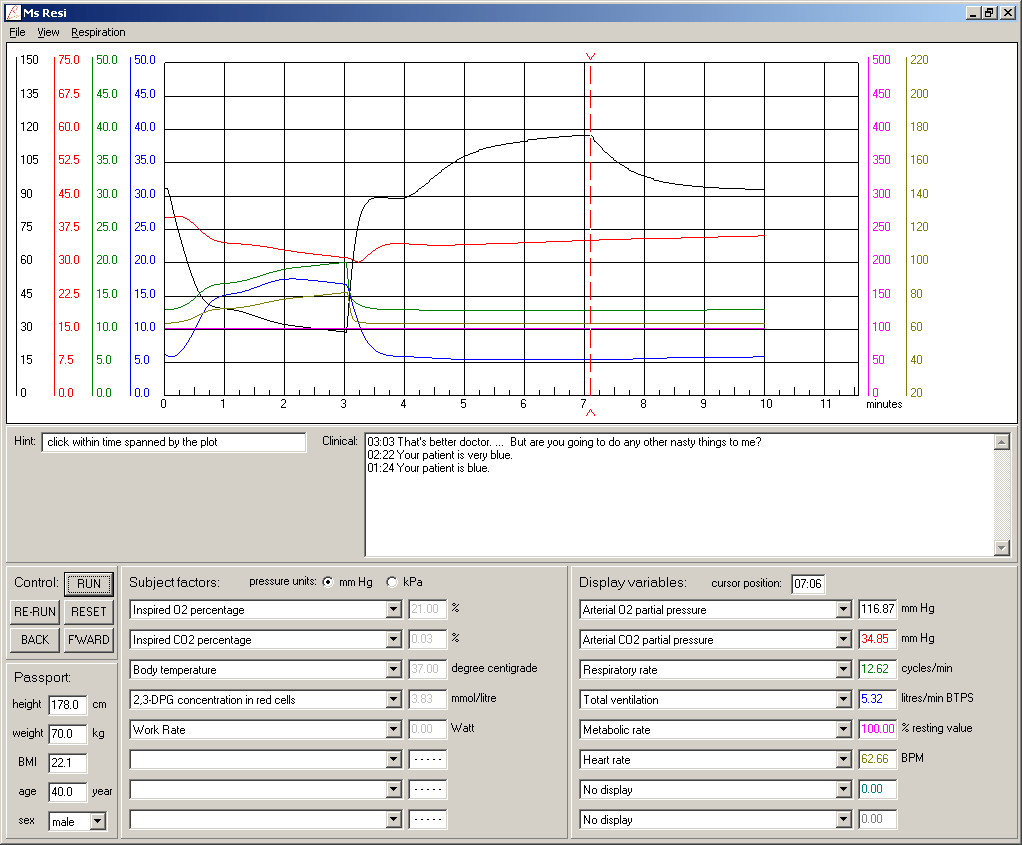Viewport: 1022px width, 845px height.
Task: Open the File menu
Action: tap(17, 32)
